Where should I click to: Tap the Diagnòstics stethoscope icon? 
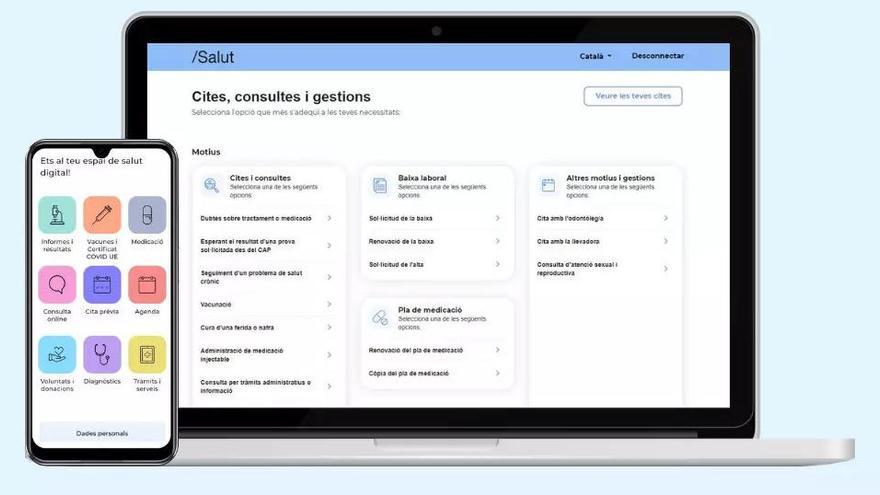(x=102, y=354)
